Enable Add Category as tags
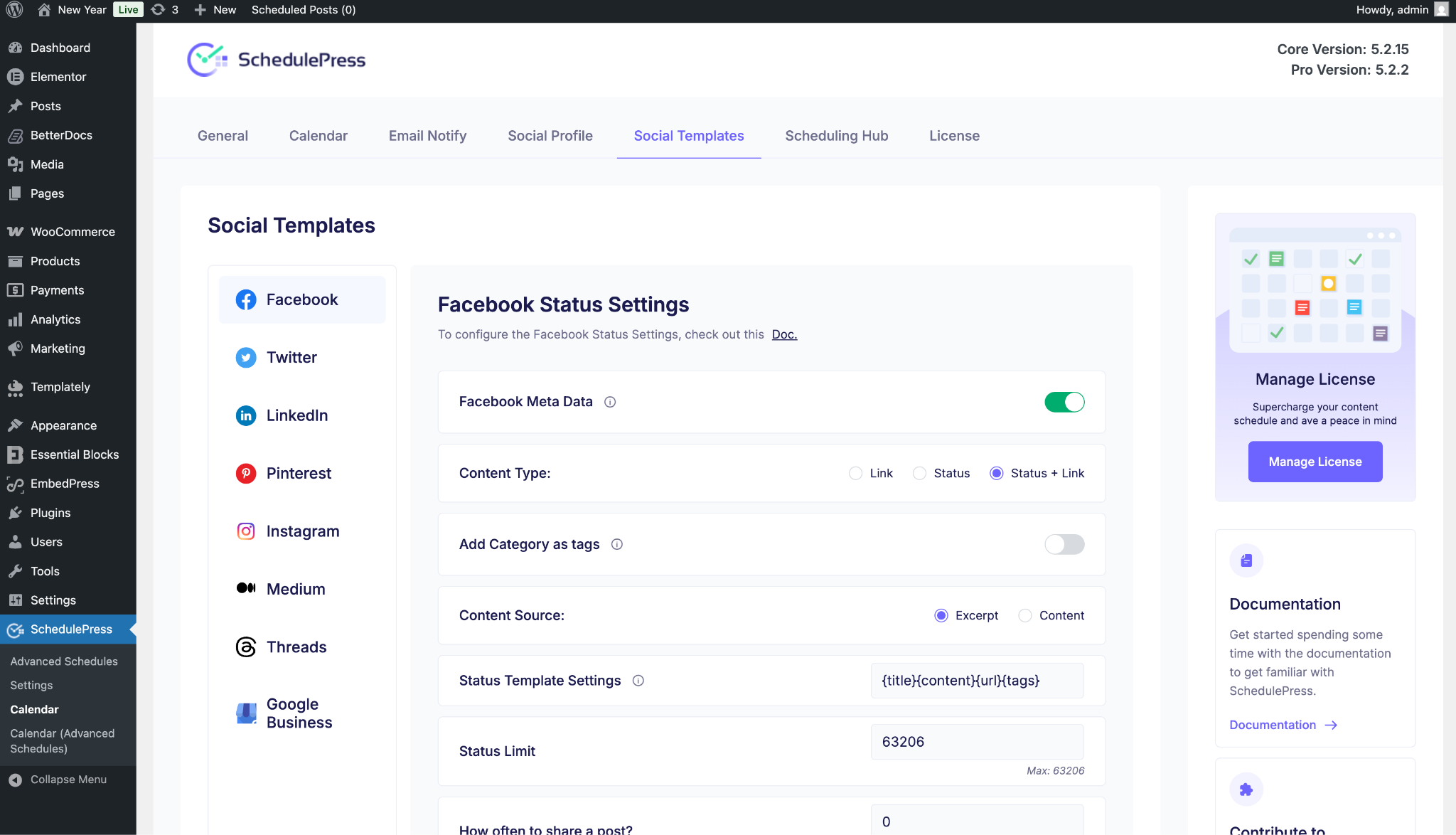The width and height of the screenshot is (1456, 835). [x=1064, y=544]
